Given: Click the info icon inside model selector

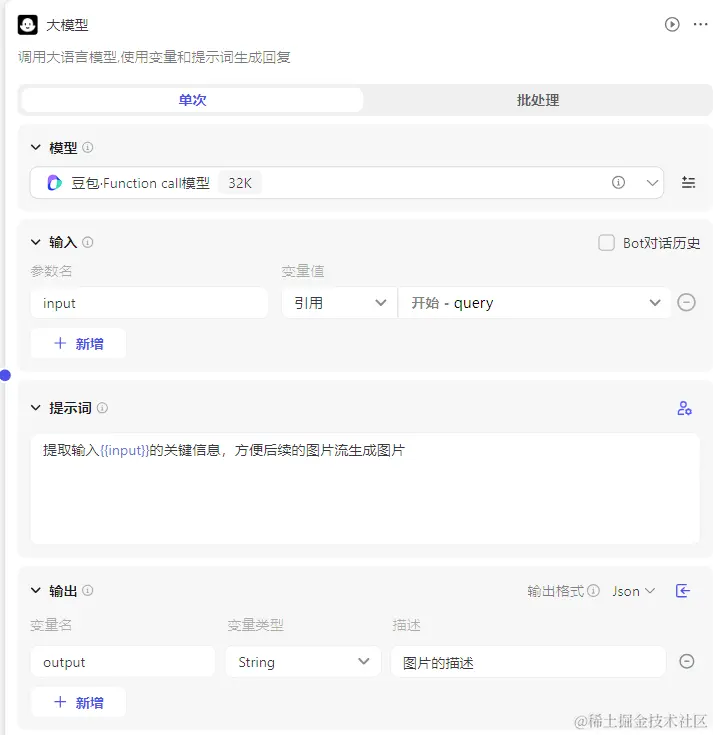Looking at the screenshot, I should coord(618,182).
